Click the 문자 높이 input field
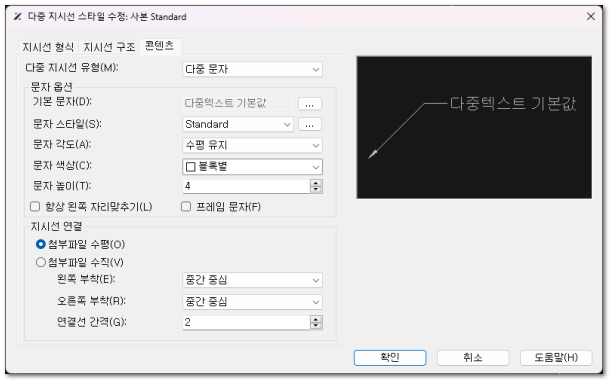Screen dimensions: 612x383 click(x=246, y=186)
